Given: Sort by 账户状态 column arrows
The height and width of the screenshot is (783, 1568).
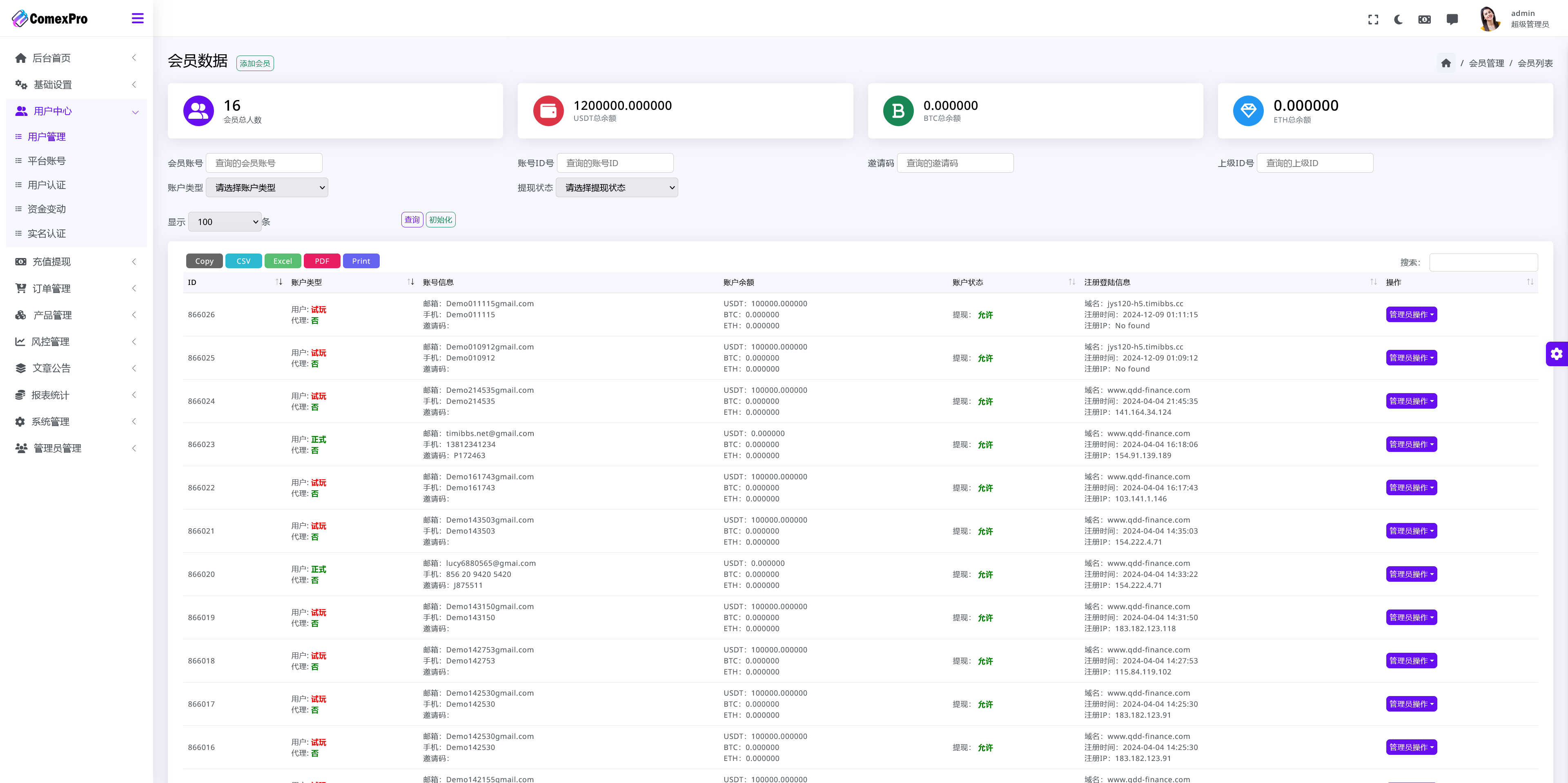Looking at the screenshot, I should tap(1071, 282).
